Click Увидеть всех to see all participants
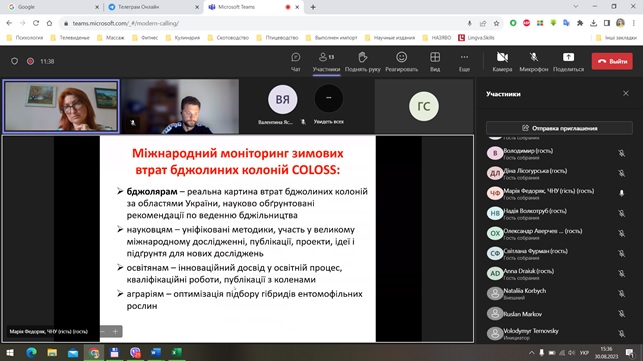Screen dimensions: 643x361 coord(328,105)
